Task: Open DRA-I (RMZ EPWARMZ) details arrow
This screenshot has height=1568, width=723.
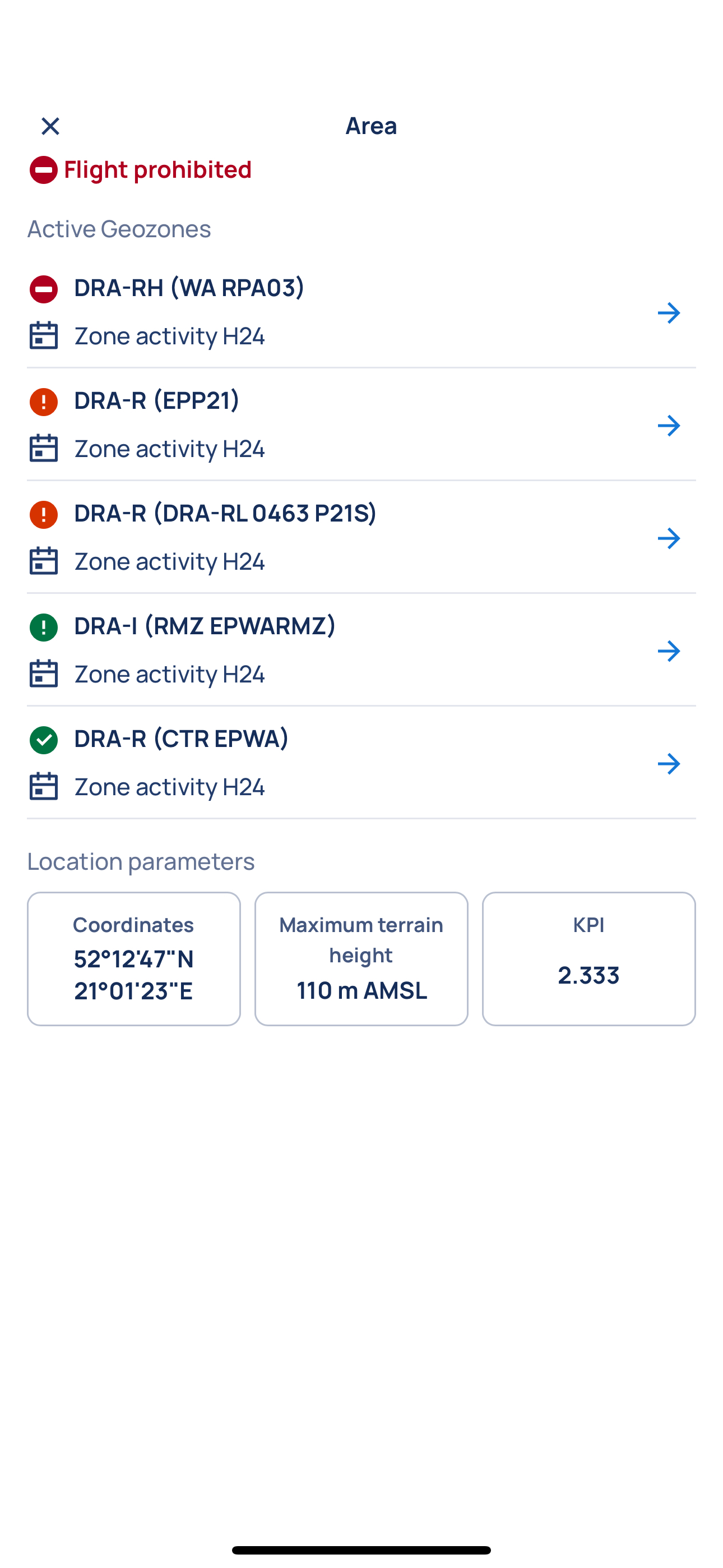Action: 668,651
